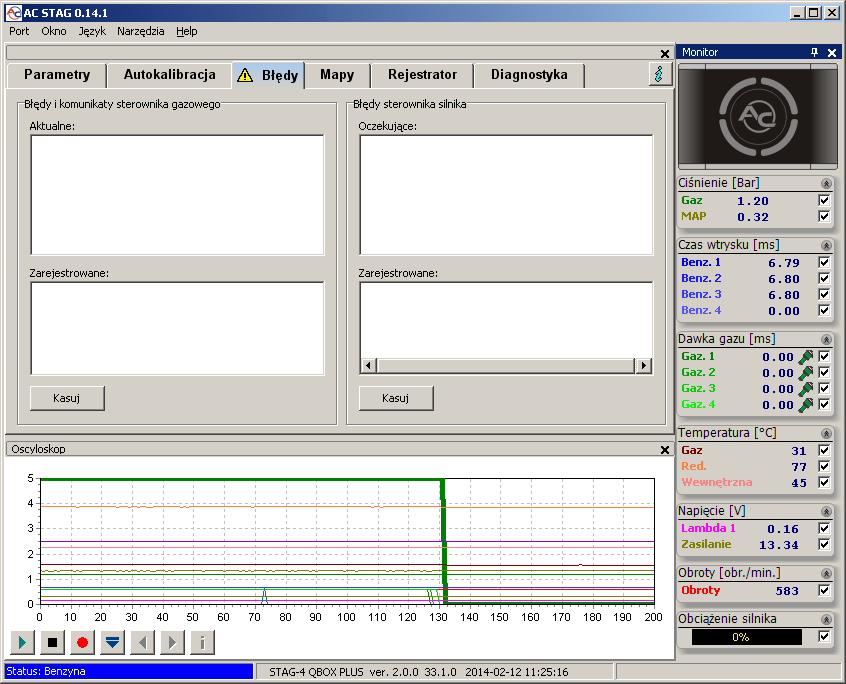Click the AC logo in Monitor panel
The image size is (846, 684).
[x=758, y=116]
